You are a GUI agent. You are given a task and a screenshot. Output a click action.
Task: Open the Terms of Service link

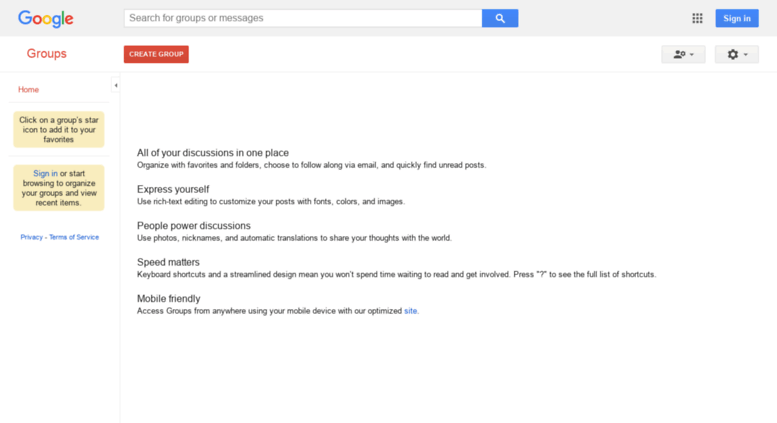click(x=74, y=237)
